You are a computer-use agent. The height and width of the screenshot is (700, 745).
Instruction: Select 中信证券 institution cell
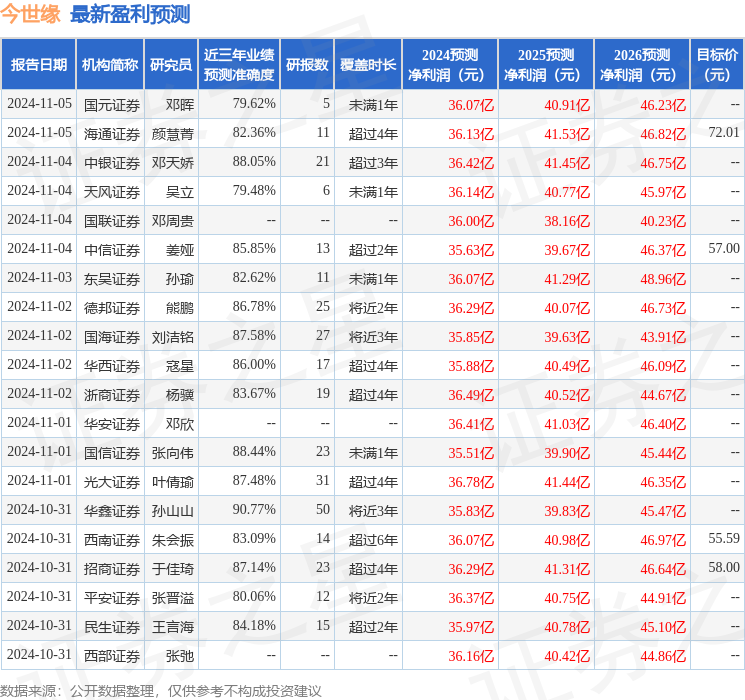click(112, 249)
